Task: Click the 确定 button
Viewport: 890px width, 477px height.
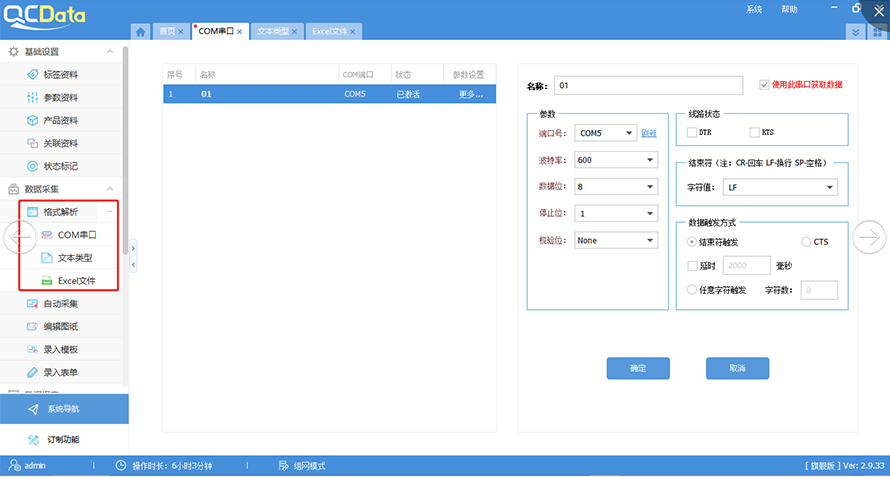Action: pos(637,368)
